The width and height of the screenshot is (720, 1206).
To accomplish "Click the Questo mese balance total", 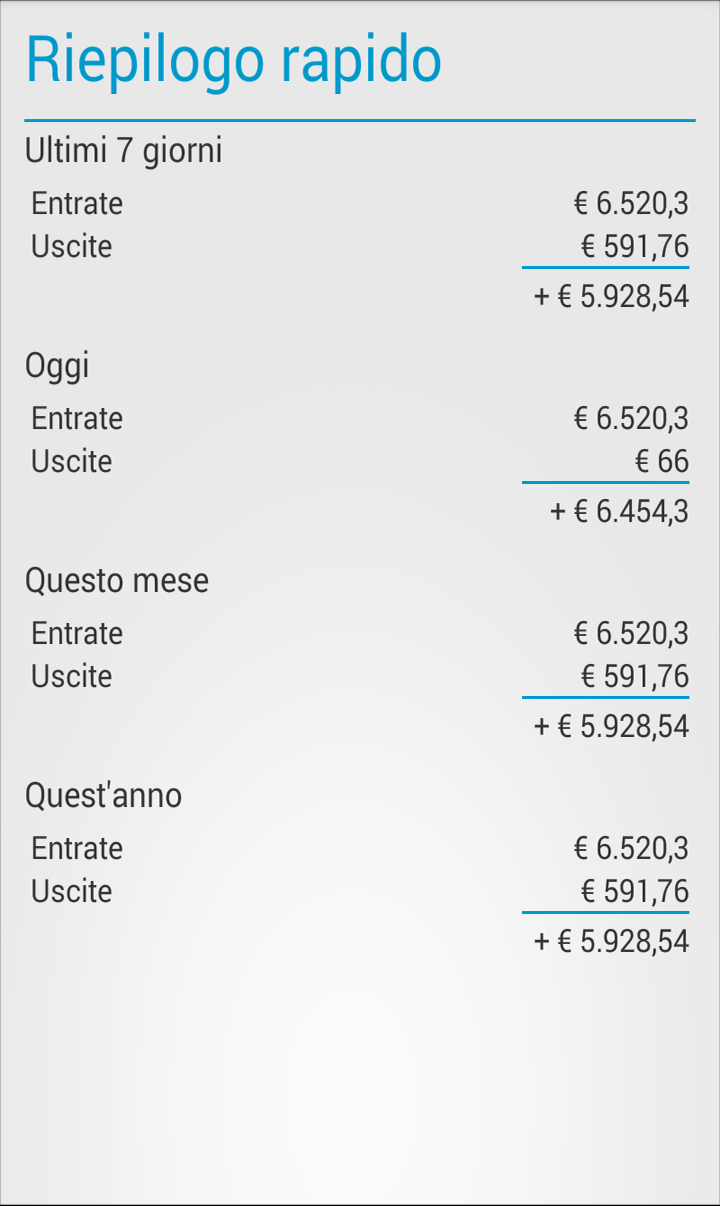I will click(612, 727).
